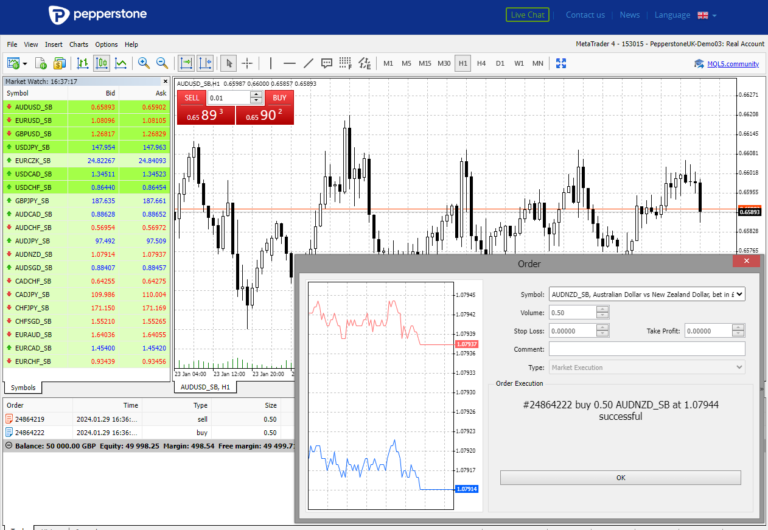This screenshot has width=768, height=530.
Task: Switch to MN timeframe
Action: [537, 64]
